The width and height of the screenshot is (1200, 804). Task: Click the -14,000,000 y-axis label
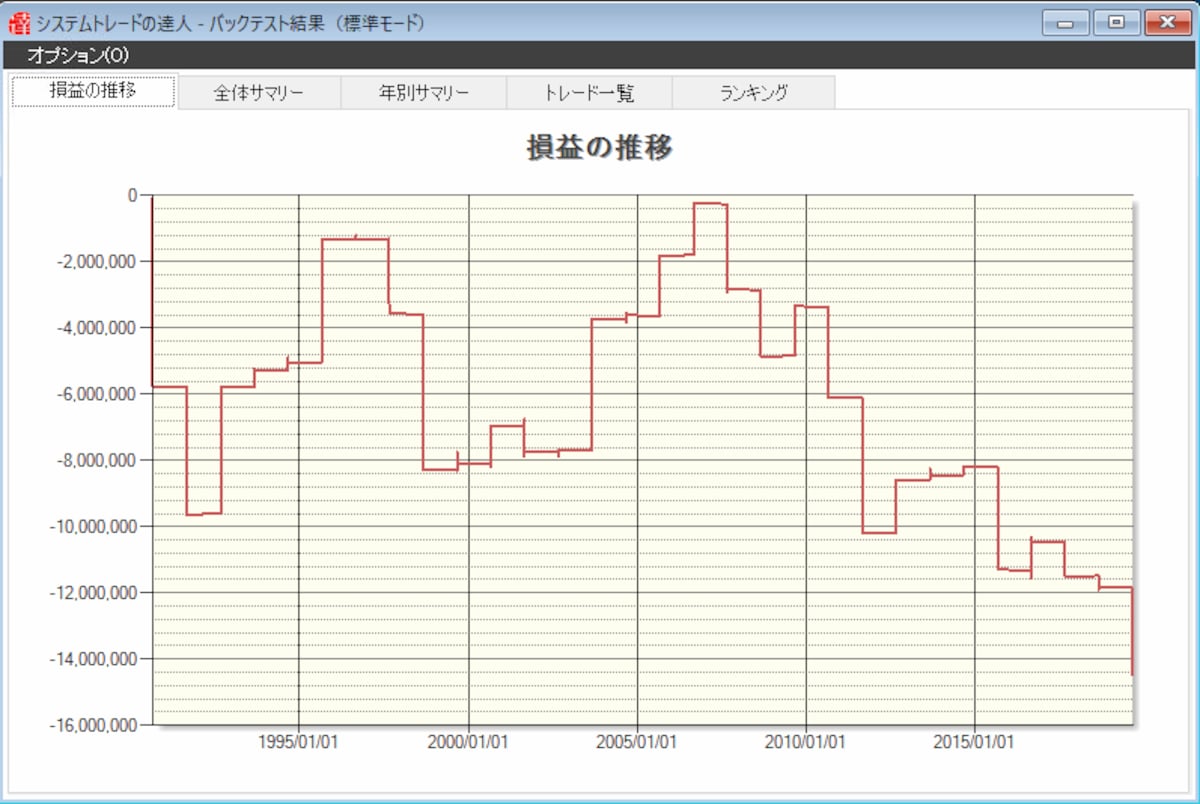point(92,659)
